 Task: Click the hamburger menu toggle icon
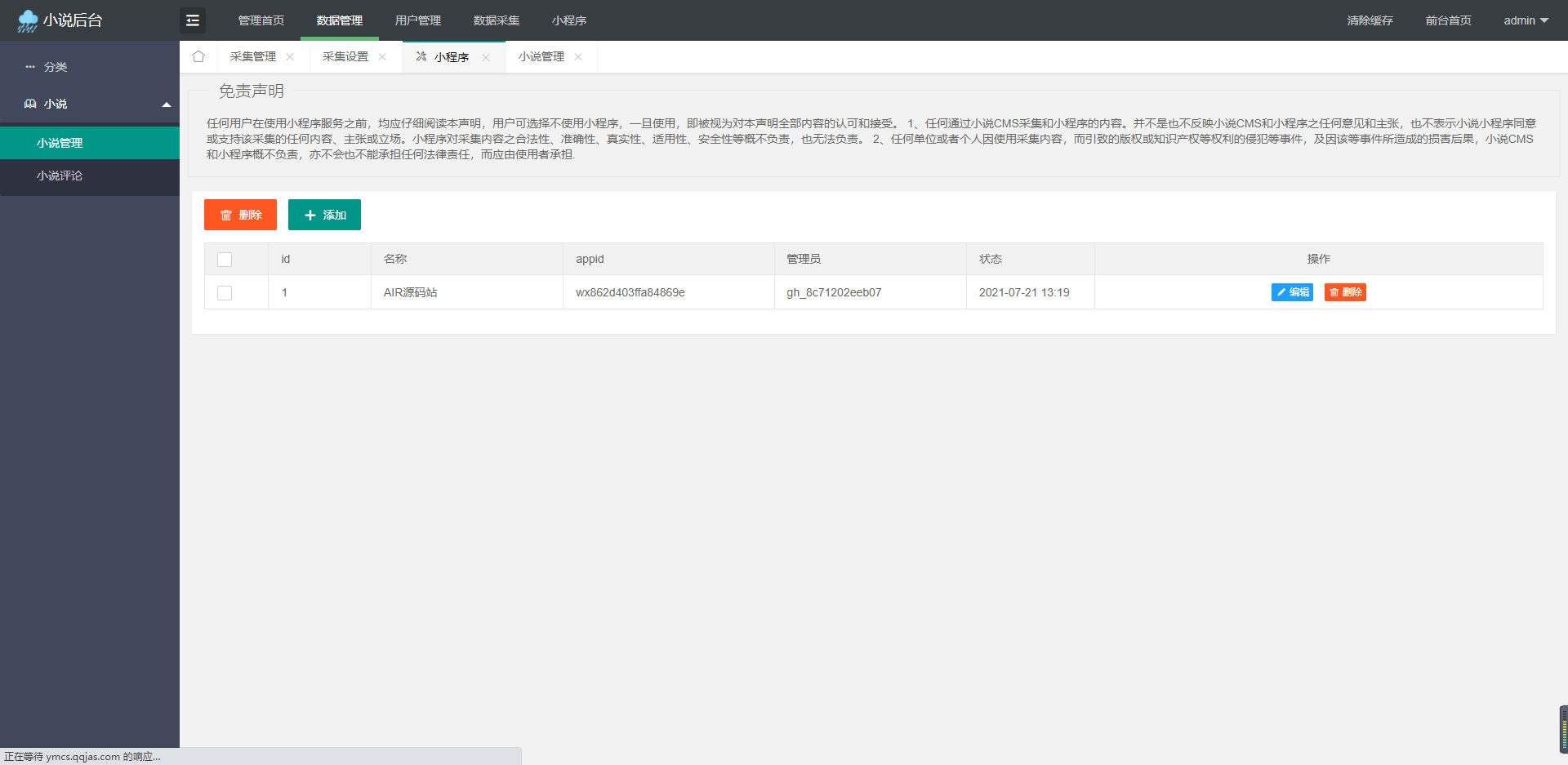(193, 20)
